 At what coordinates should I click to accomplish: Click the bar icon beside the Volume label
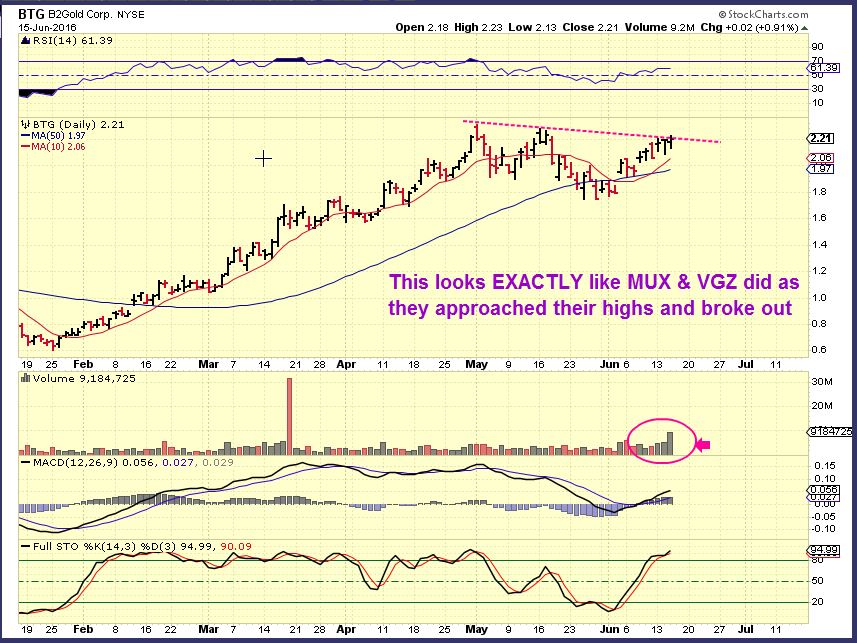pyautogui.click(x=25, y=378)
